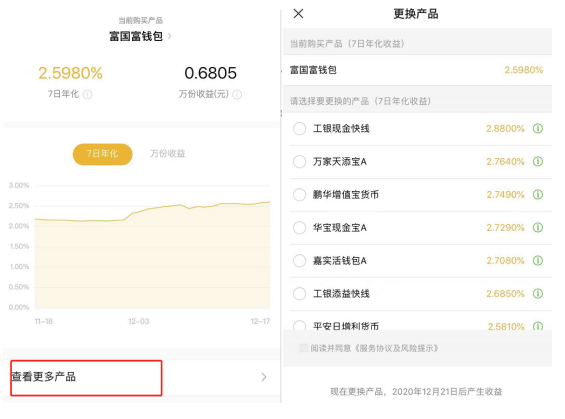The height and width of the screenshot is (419, 565).
Task: Select 嘉实活钱包A radio button
Action: 299,260
